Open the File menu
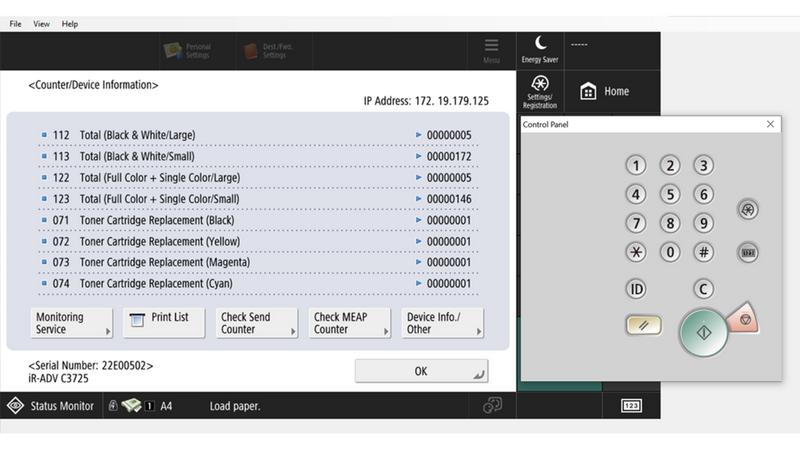 (16, 23)
